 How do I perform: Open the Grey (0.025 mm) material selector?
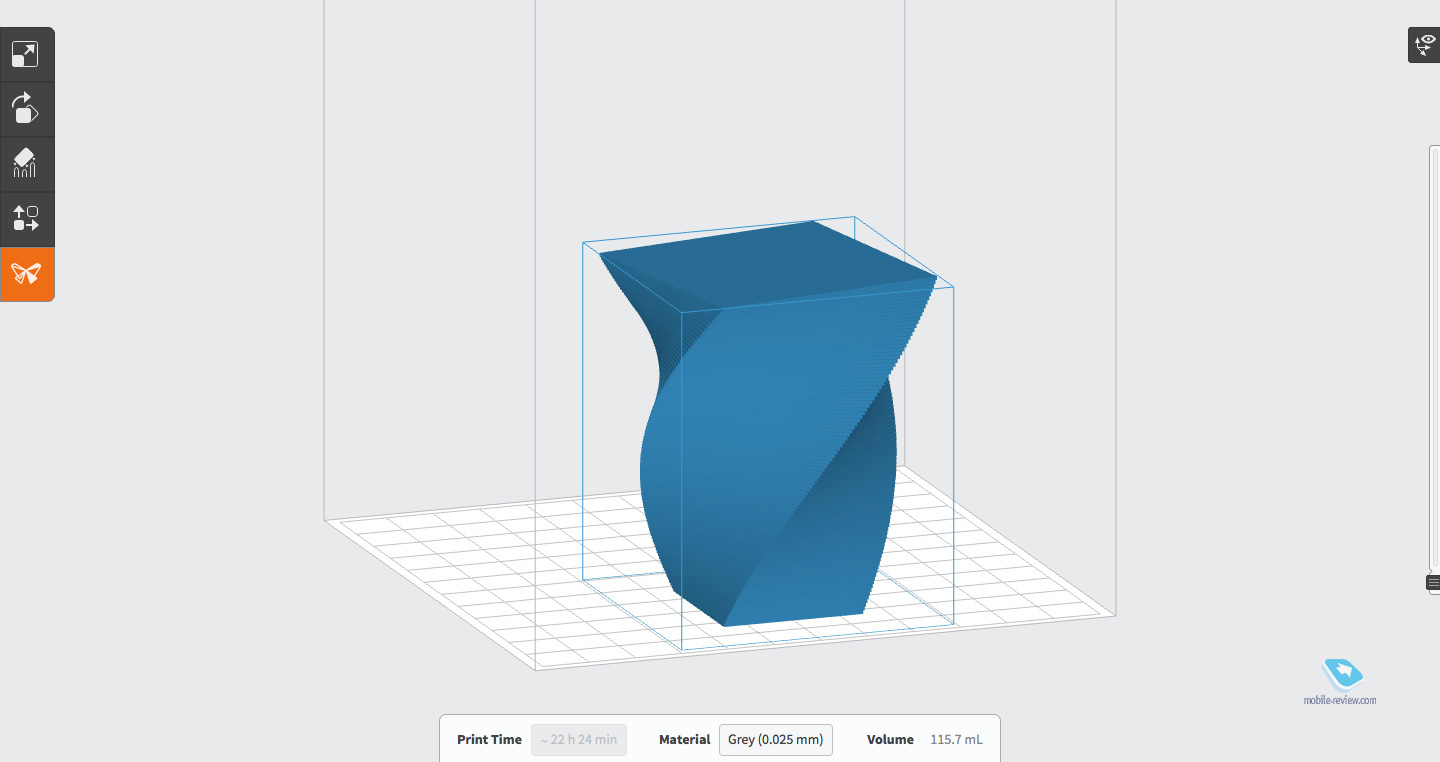(776, 740)
